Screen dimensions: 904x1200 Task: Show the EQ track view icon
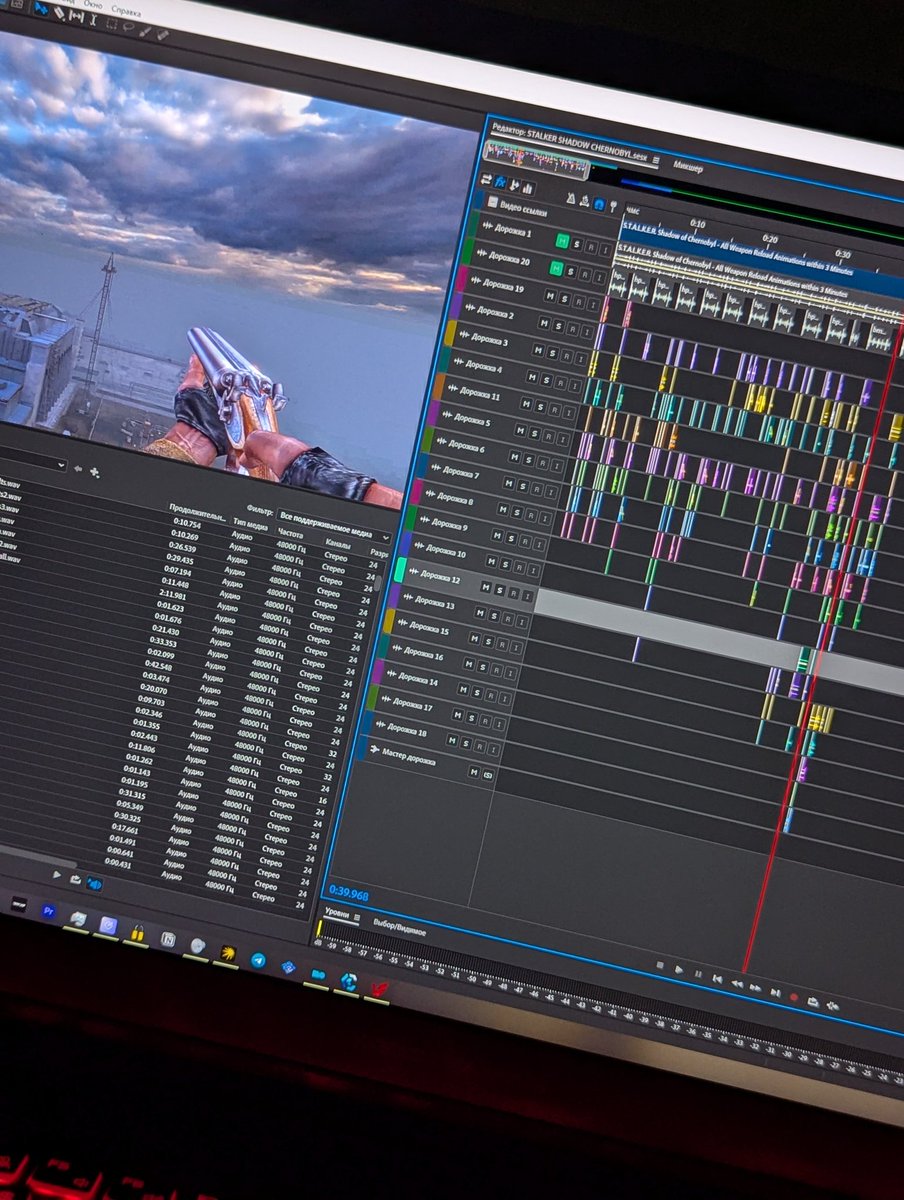point(527,188)
